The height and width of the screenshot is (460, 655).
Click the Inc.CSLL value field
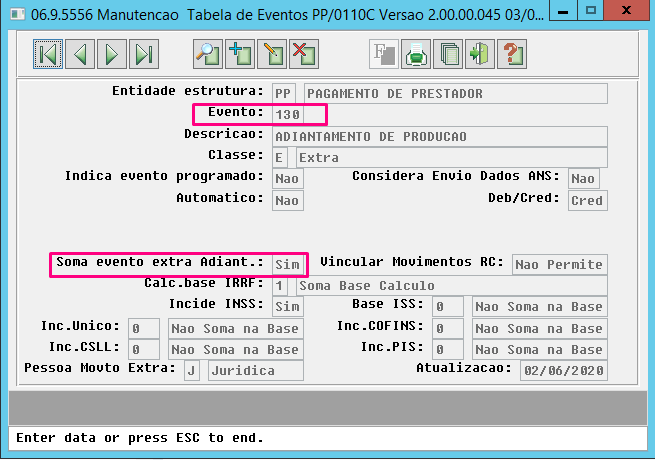coord(144,349)
